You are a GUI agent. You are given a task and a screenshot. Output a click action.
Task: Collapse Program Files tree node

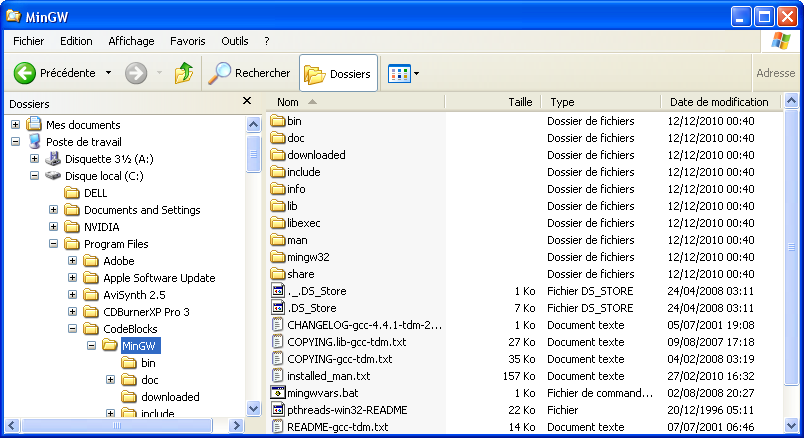tap(53, 244)
